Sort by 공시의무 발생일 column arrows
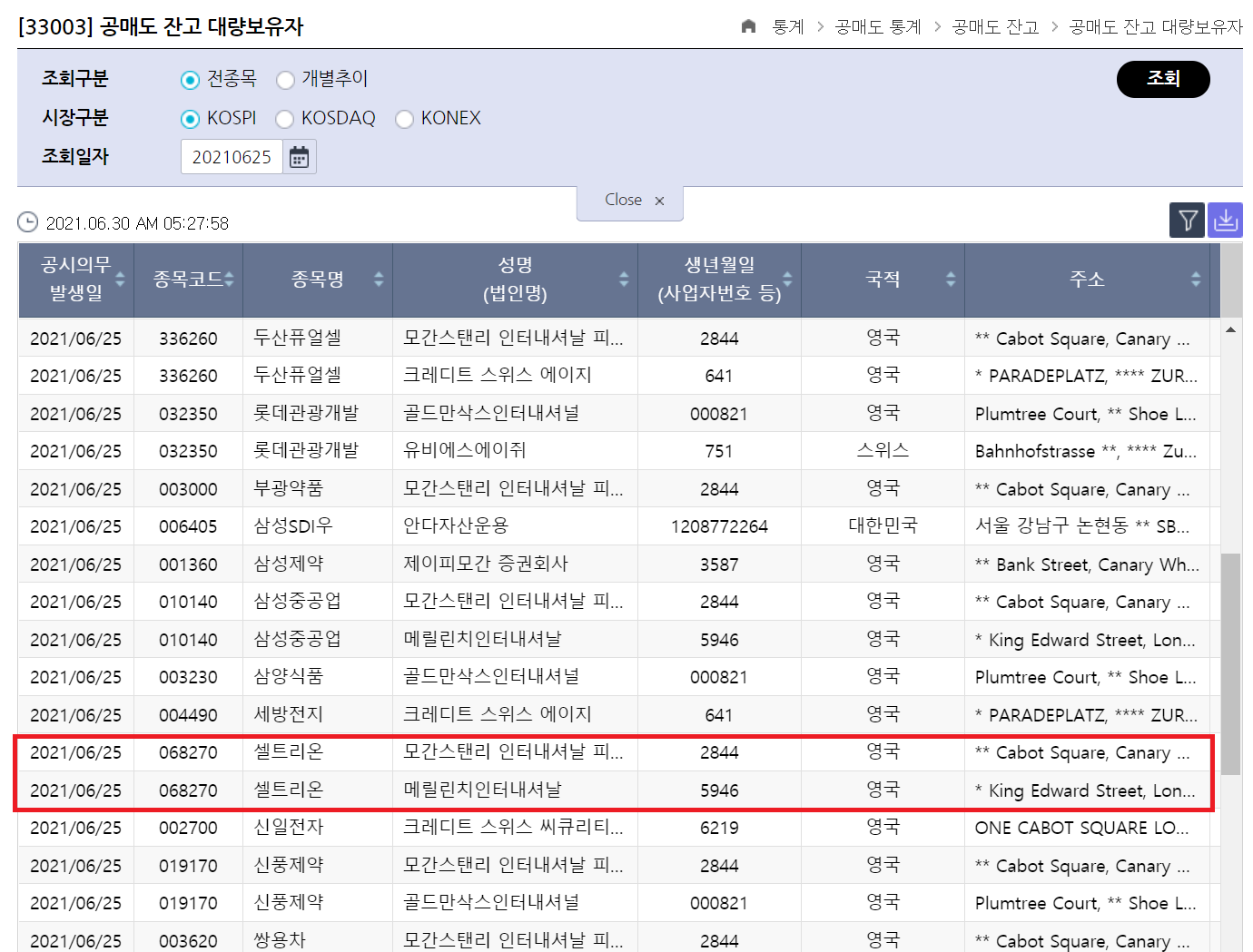The height and width of the screenshot is (952, 1253). pos(120,280)
